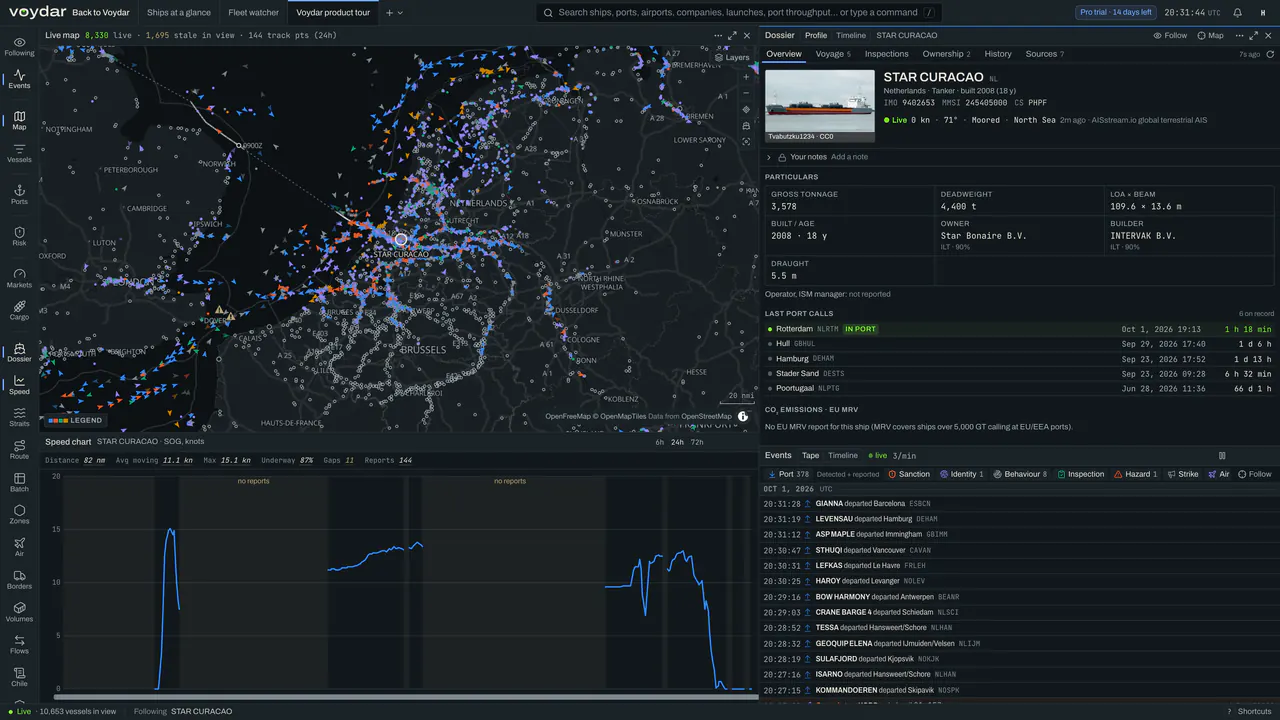
Task: Zoom out on the live map
Action: click(746, 93)
